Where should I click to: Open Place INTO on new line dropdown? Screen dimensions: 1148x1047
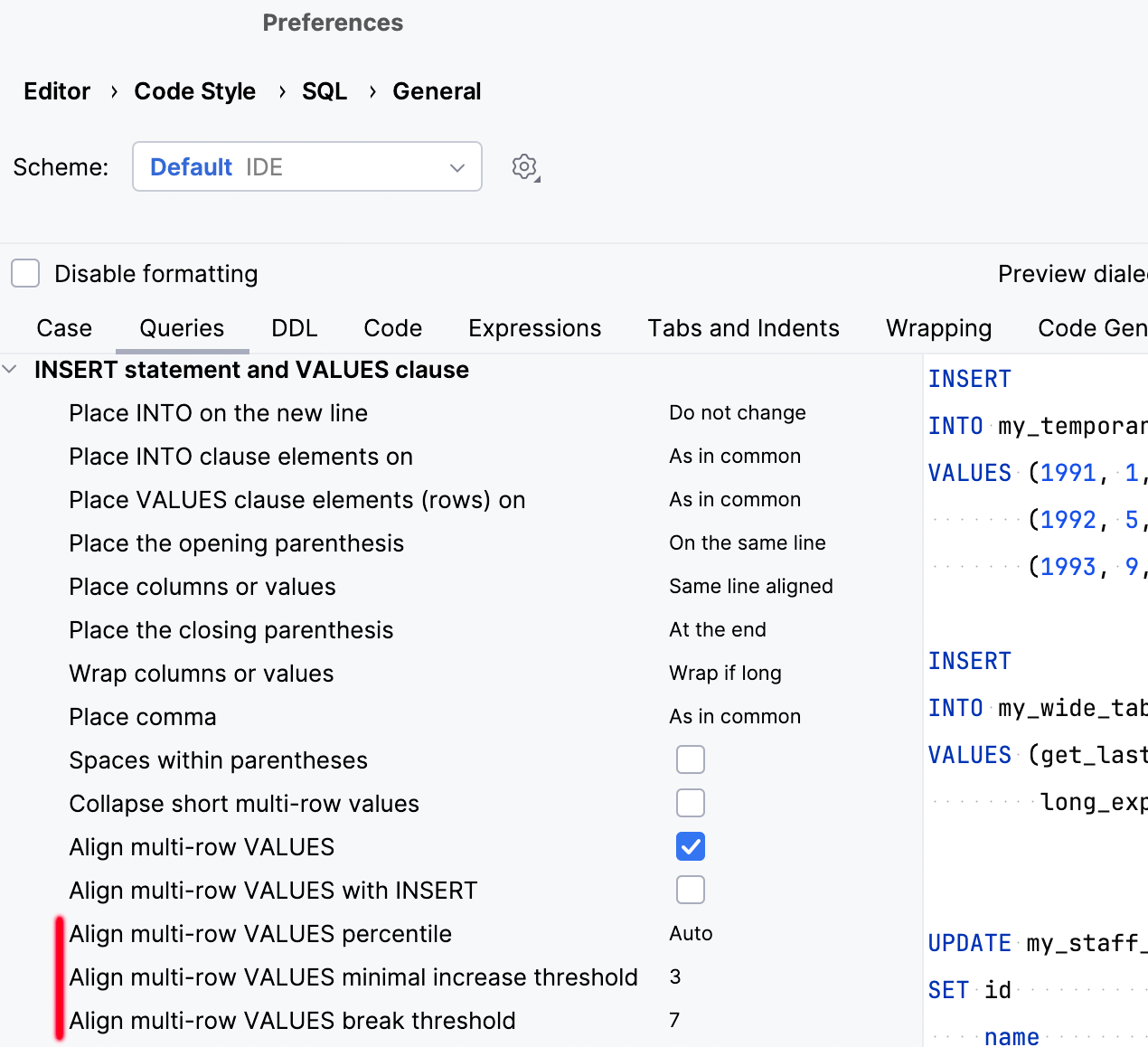pyautogui.click(x=737, y=413)
